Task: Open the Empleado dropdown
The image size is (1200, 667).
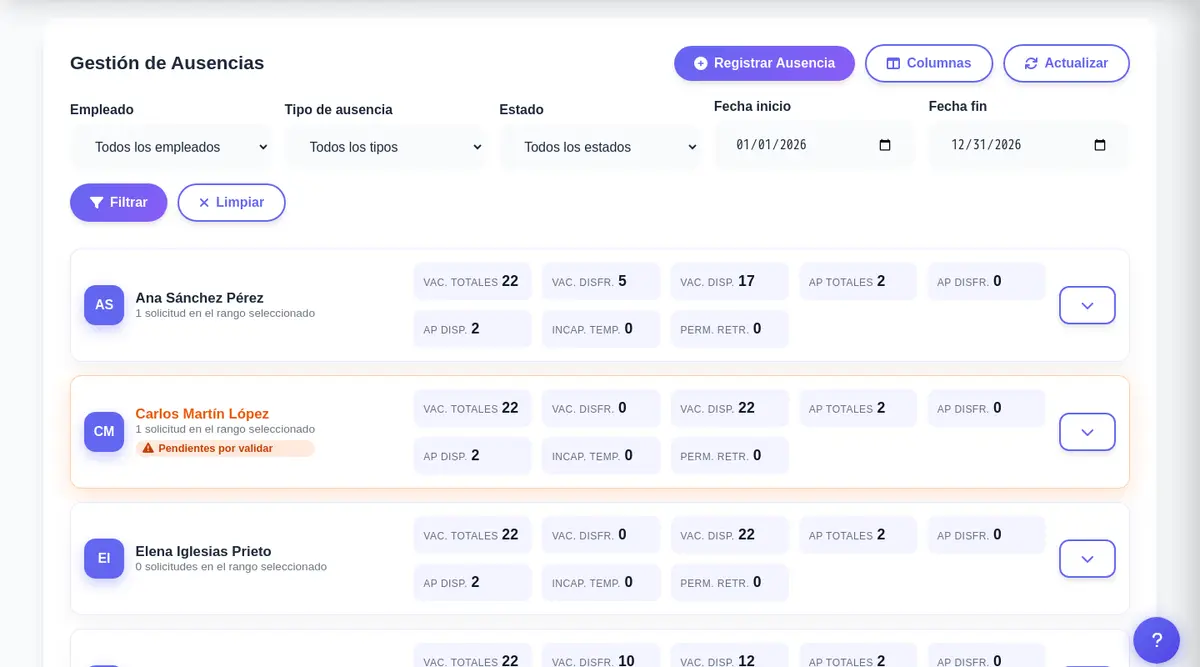Action: pyautogui.click(x=171, y=147)
